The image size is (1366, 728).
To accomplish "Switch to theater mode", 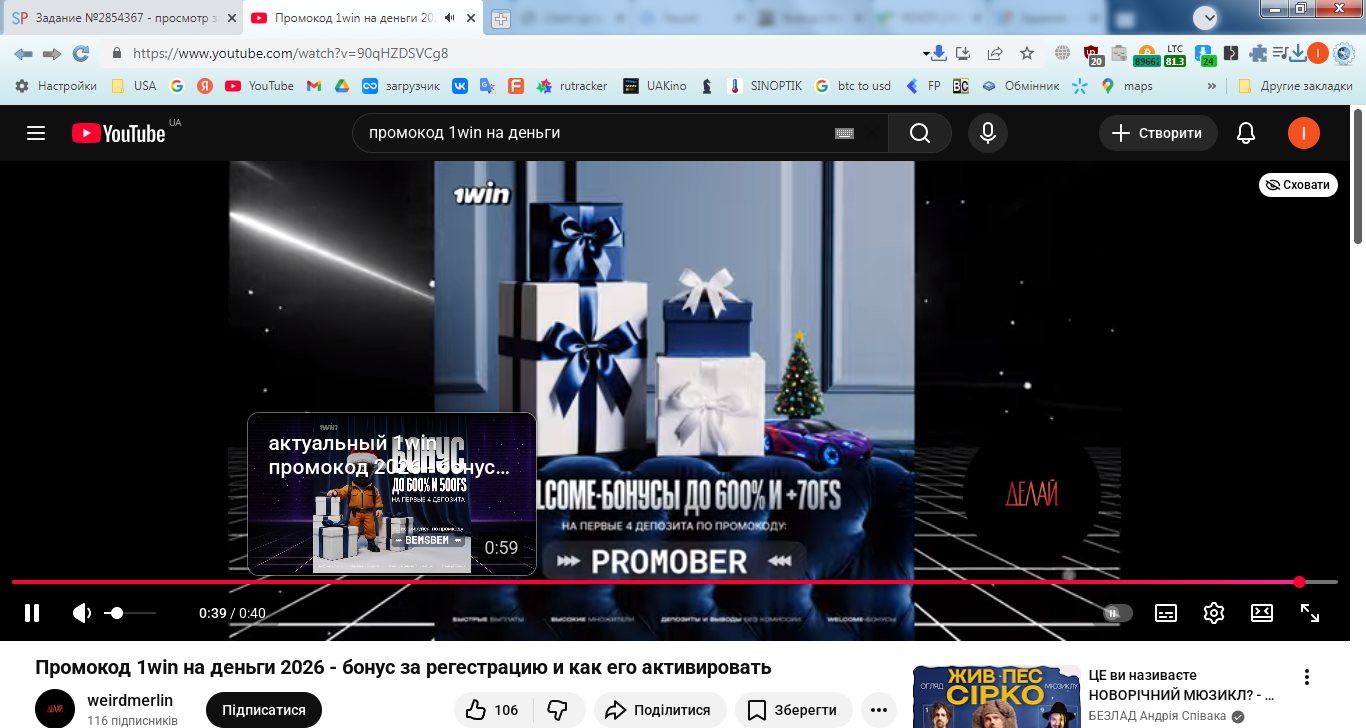I will click(1262, 613).
